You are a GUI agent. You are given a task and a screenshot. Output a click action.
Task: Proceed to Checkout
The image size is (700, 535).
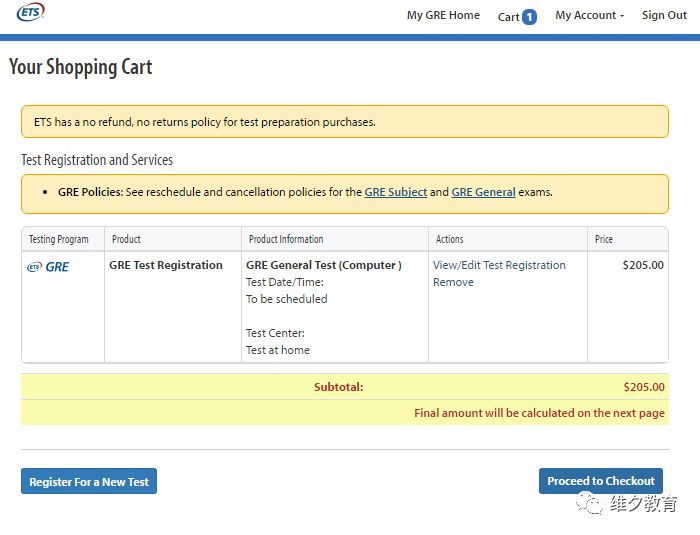pos(600,481)
